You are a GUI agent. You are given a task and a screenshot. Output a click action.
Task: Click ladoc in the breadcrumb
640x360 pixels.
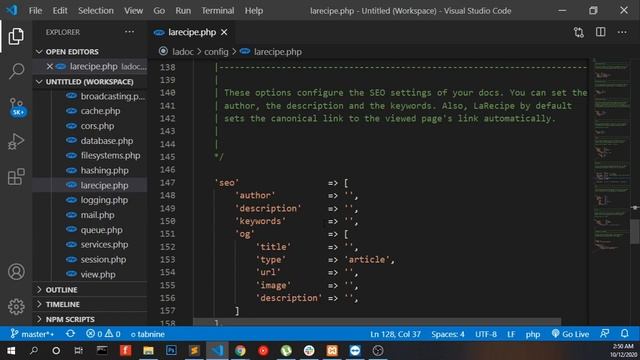click(x=182, y=52)
